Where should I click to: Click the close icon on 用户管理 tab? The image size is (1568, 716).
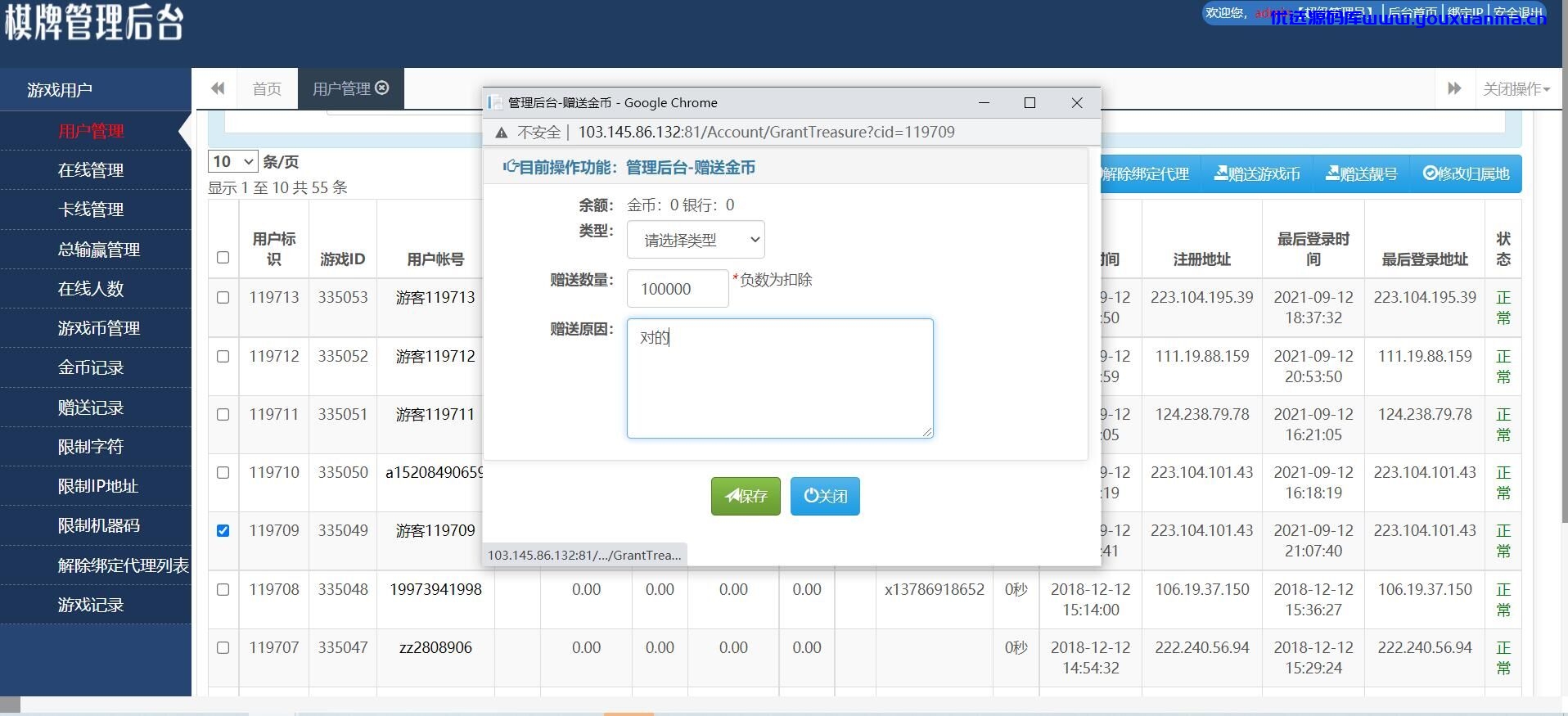(x=382, y=88)
